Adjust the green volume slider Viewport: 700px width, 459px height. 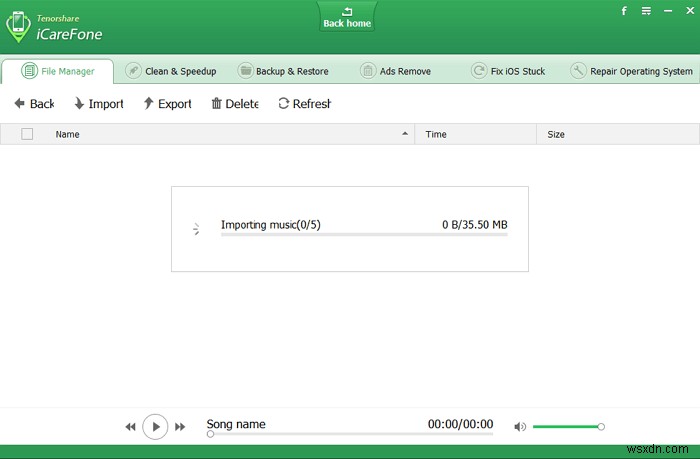tap(567, 427)
